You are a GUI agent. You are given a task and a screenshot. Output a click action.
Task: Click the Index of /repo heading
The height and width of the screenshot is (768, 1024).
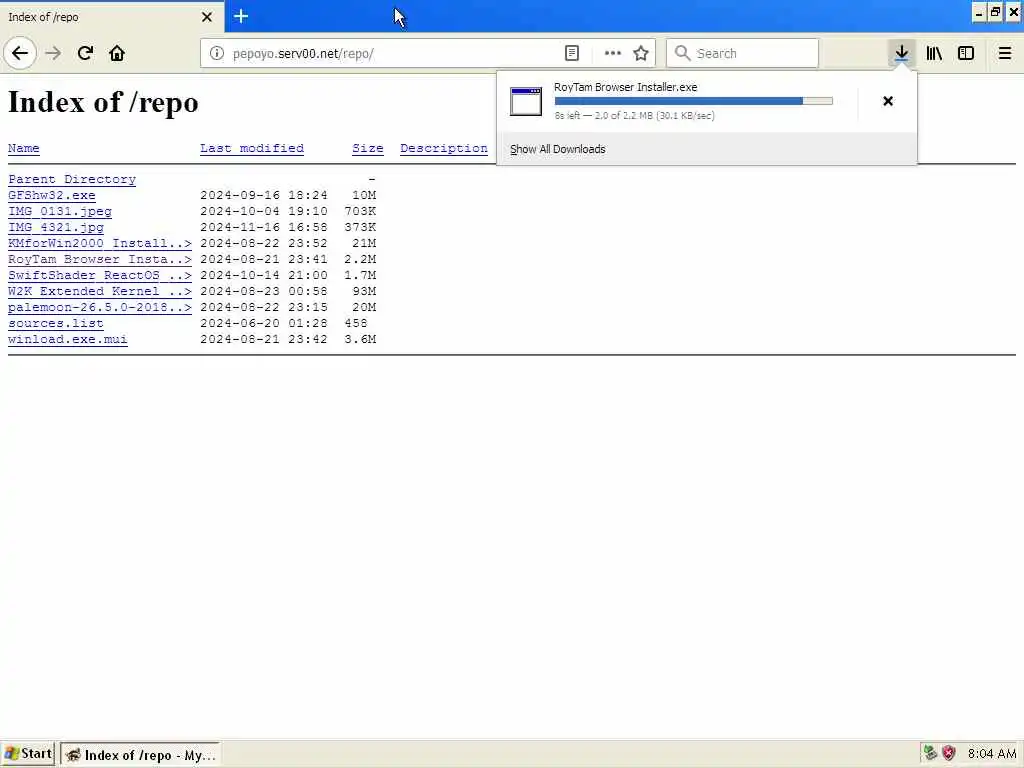tap(103, 103)
